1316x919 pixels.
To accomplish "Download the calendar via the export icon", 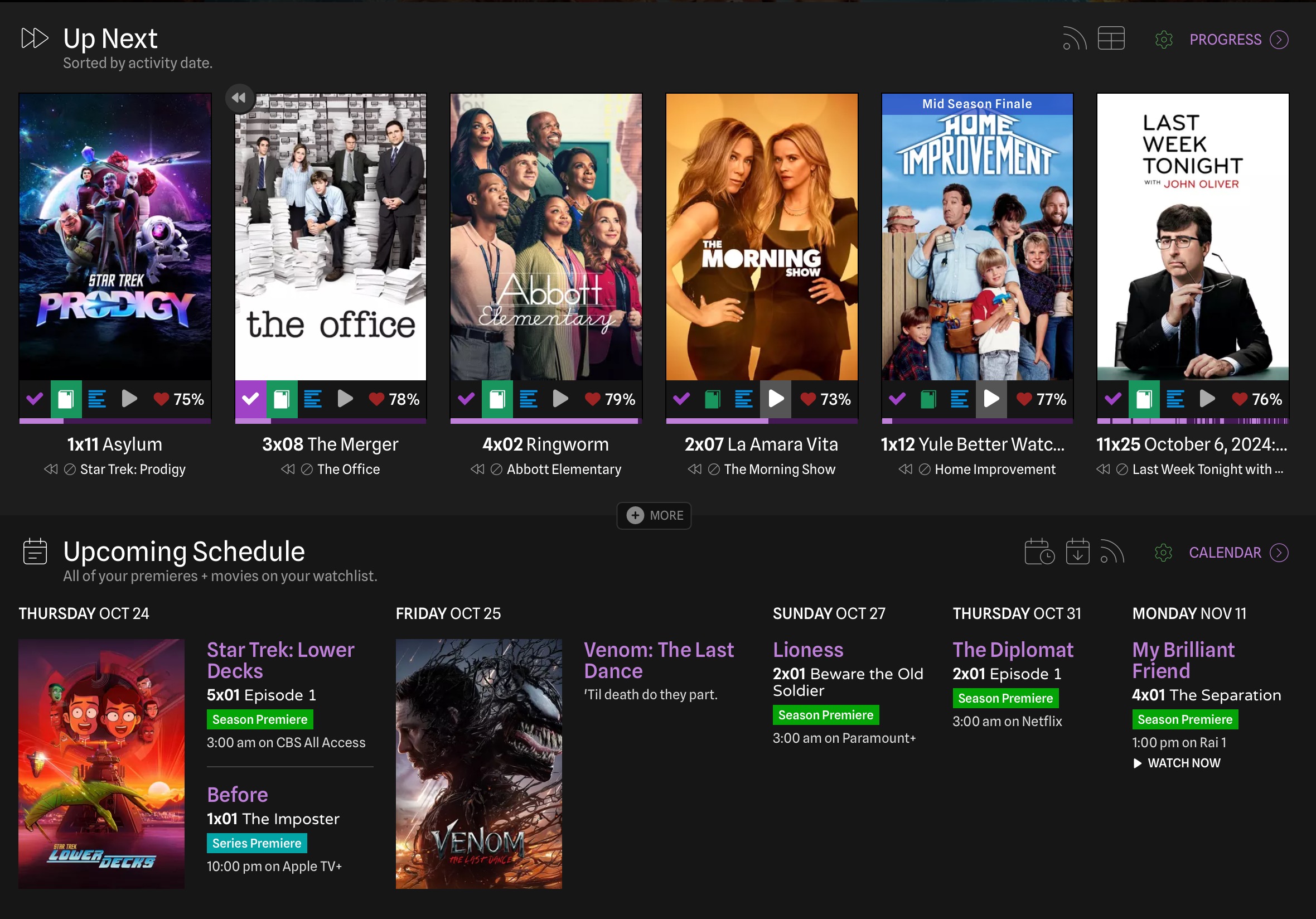I will click(x=1077, y=552).
